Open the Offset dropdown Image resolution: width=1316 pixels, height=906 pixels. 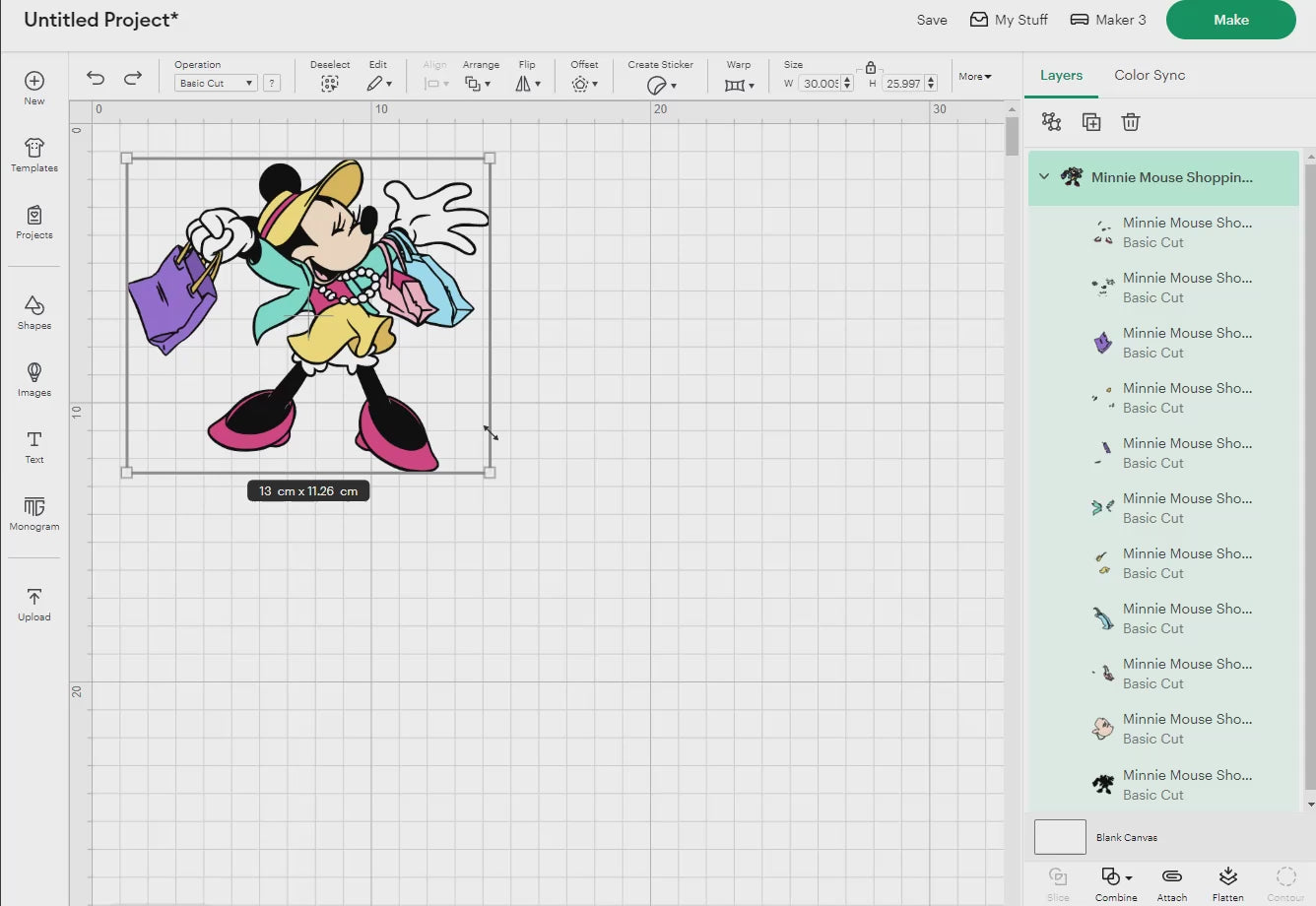tap(584, 85)
